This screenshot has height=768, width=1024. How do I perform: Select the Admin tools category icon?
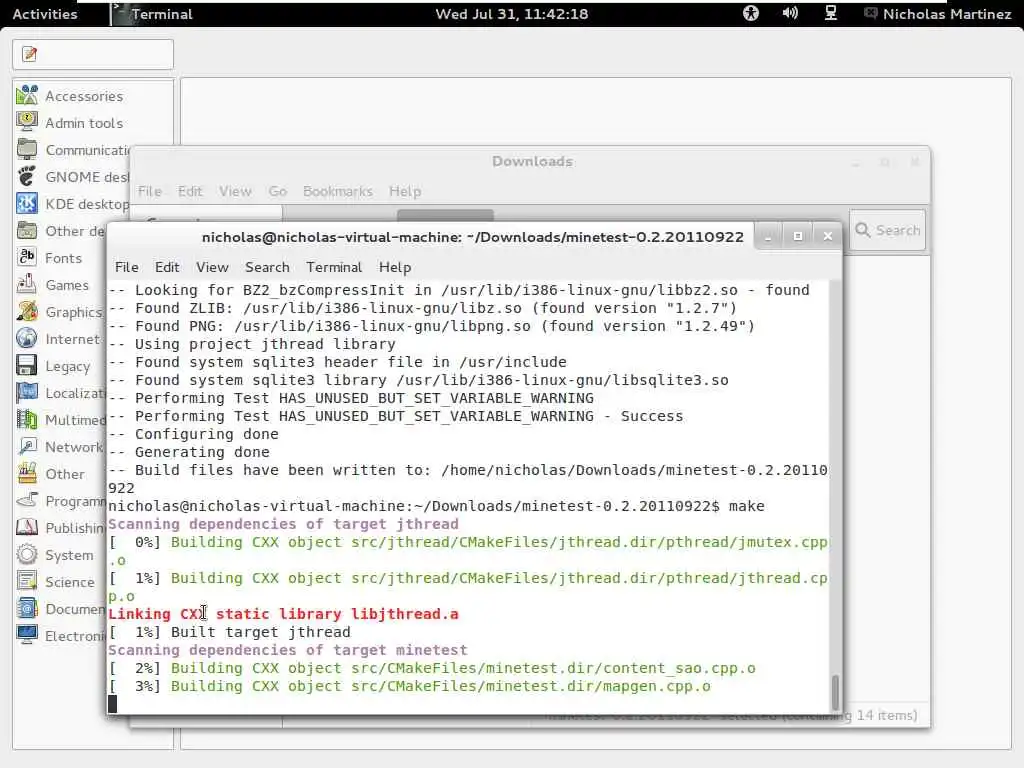point(27,122)
